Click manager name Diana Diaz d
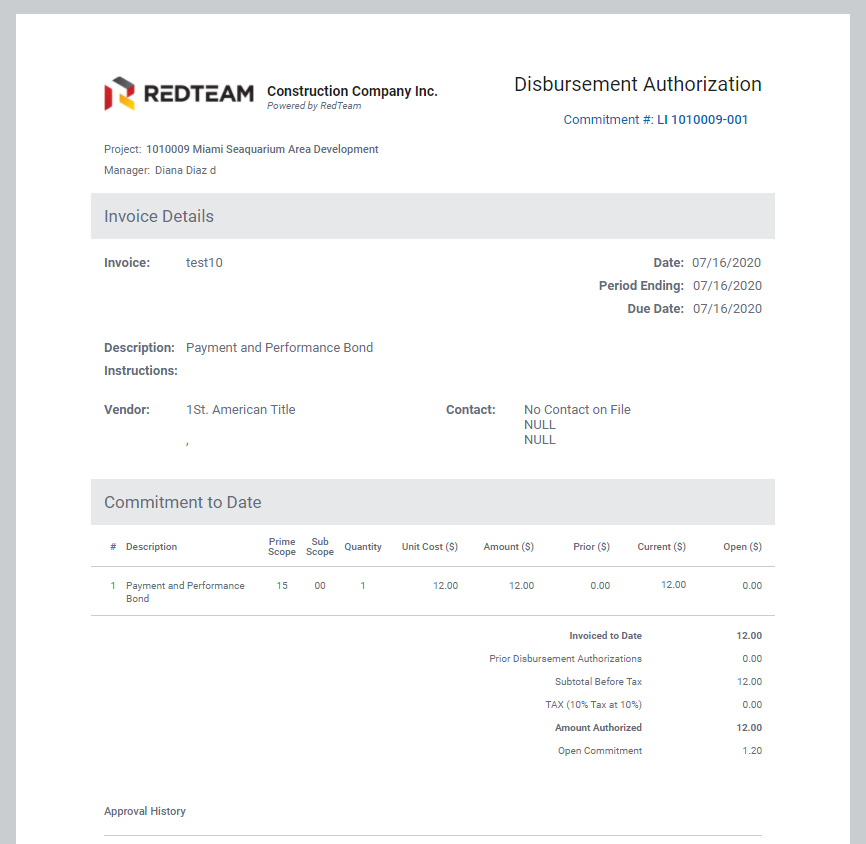Screen dimensions: 866x844 tap(185, 171)
